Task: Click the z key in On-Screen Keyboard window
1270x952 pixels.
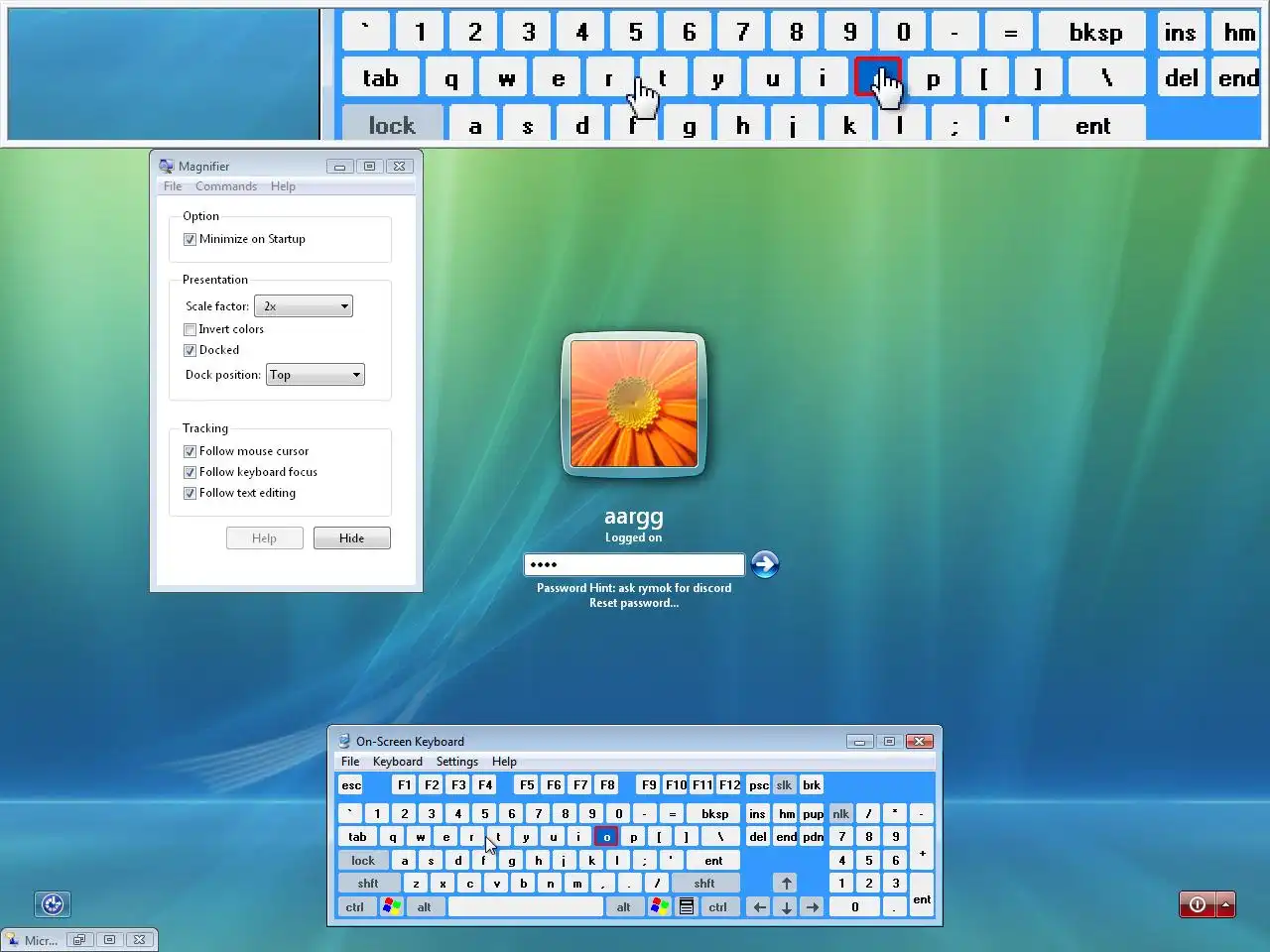Action: click(416, 883)
